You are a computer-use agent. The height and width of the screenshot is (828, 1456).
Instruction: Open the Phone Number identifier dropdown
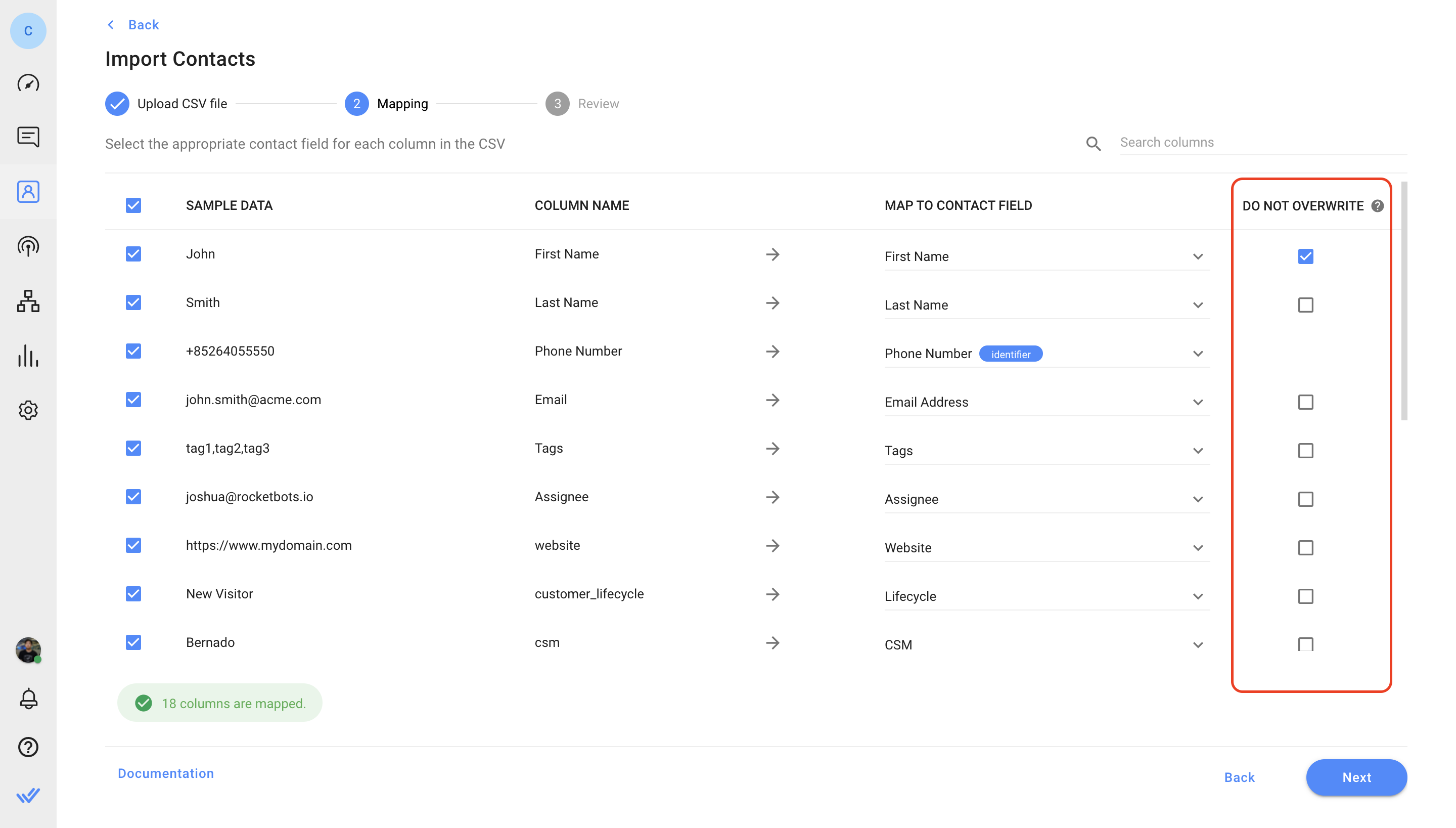pyautogui.click(x=1198, y=354)
